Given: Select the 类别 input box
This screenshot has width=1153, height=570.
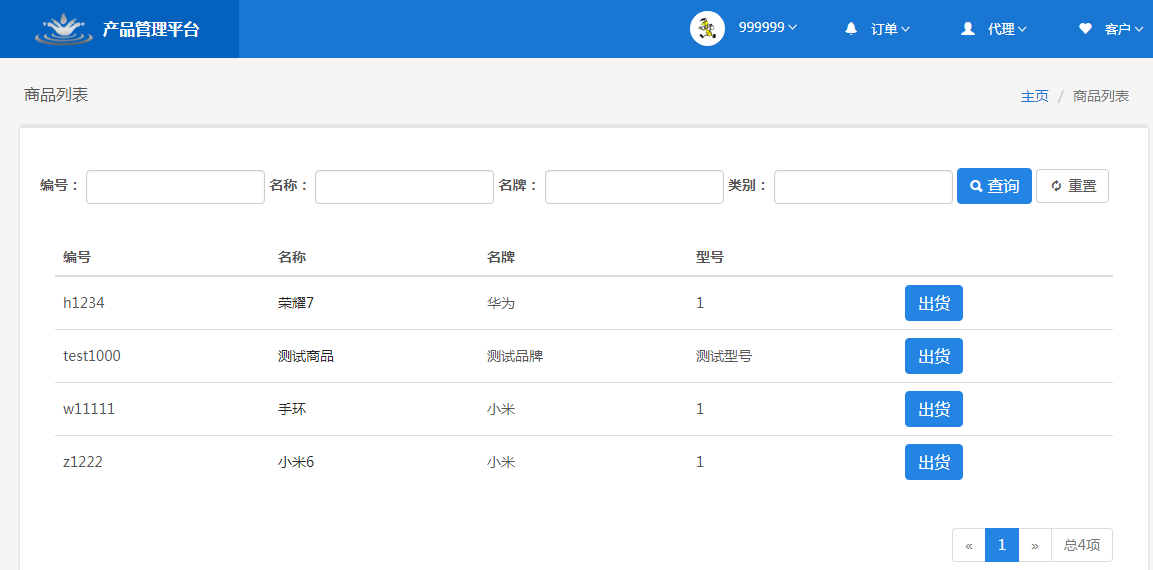Looking at the screenshot, I should pos(863,187).
